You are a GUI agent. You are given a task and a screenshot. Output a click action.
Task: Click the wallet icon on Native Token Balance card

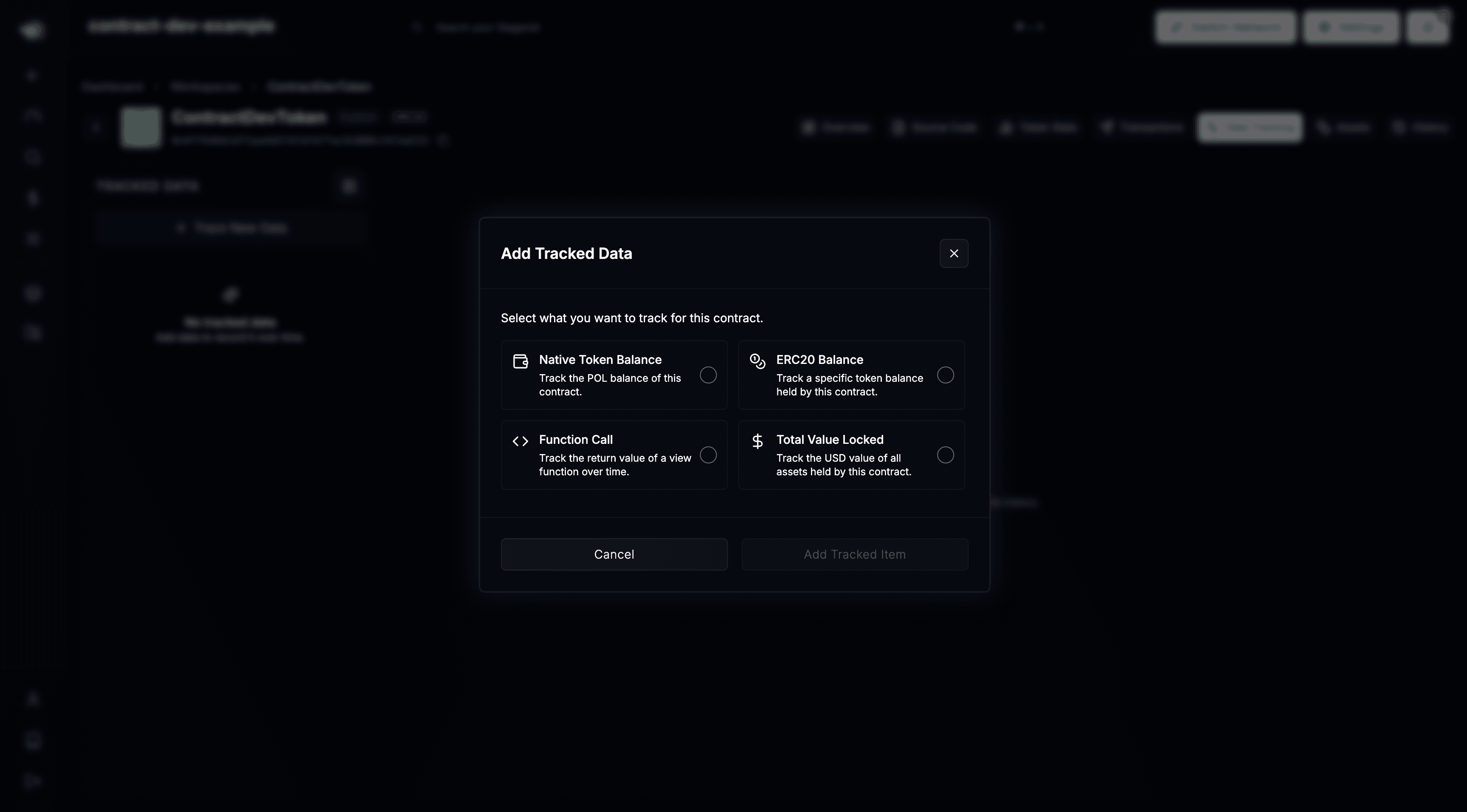coord(520,361)
